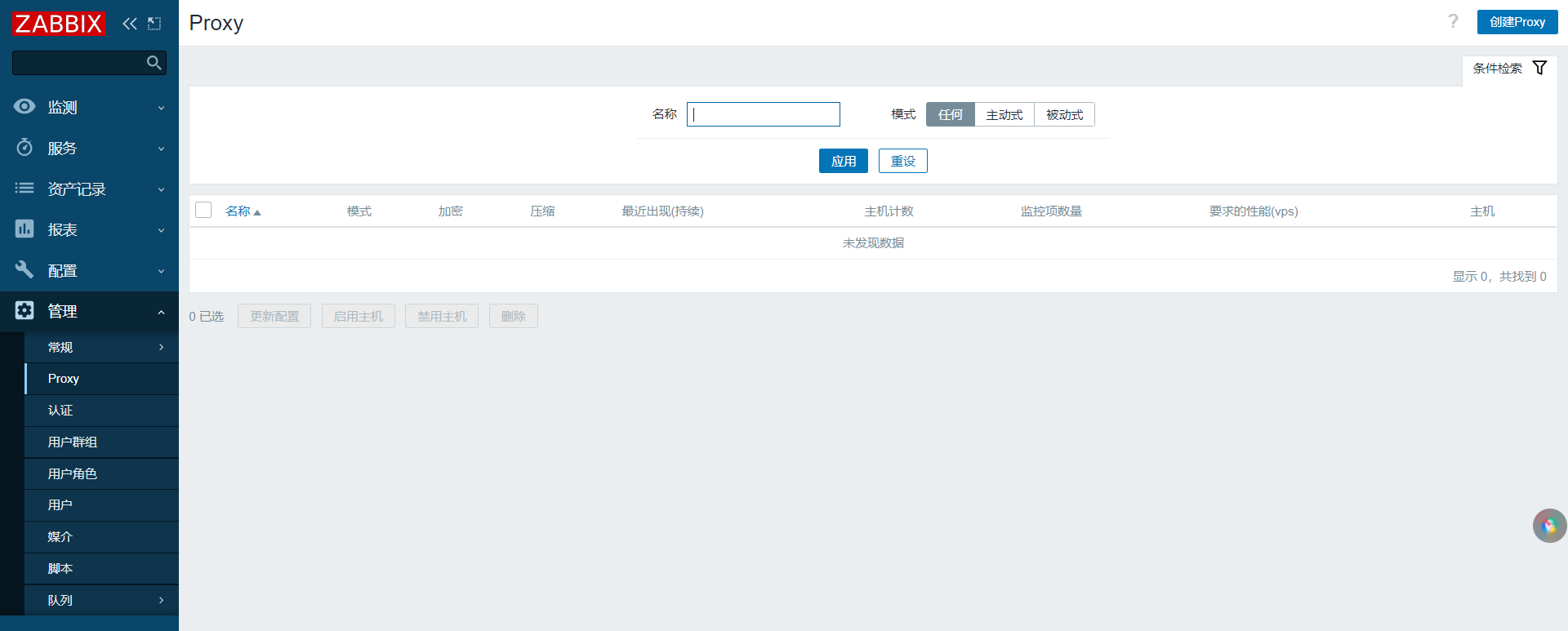1568x631 pixels.
Task: Click the 创建Proxy button
Action: (x=1517, y=22)
